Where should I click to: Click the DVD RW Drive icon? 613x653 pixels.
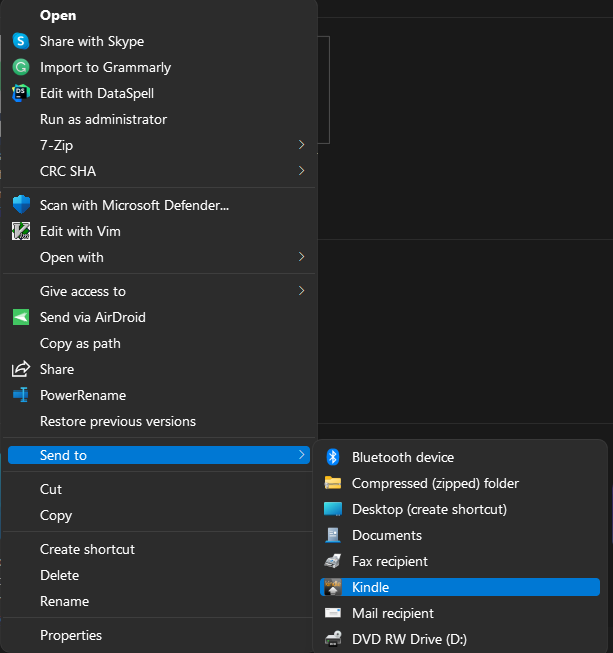tap(333, 639)
